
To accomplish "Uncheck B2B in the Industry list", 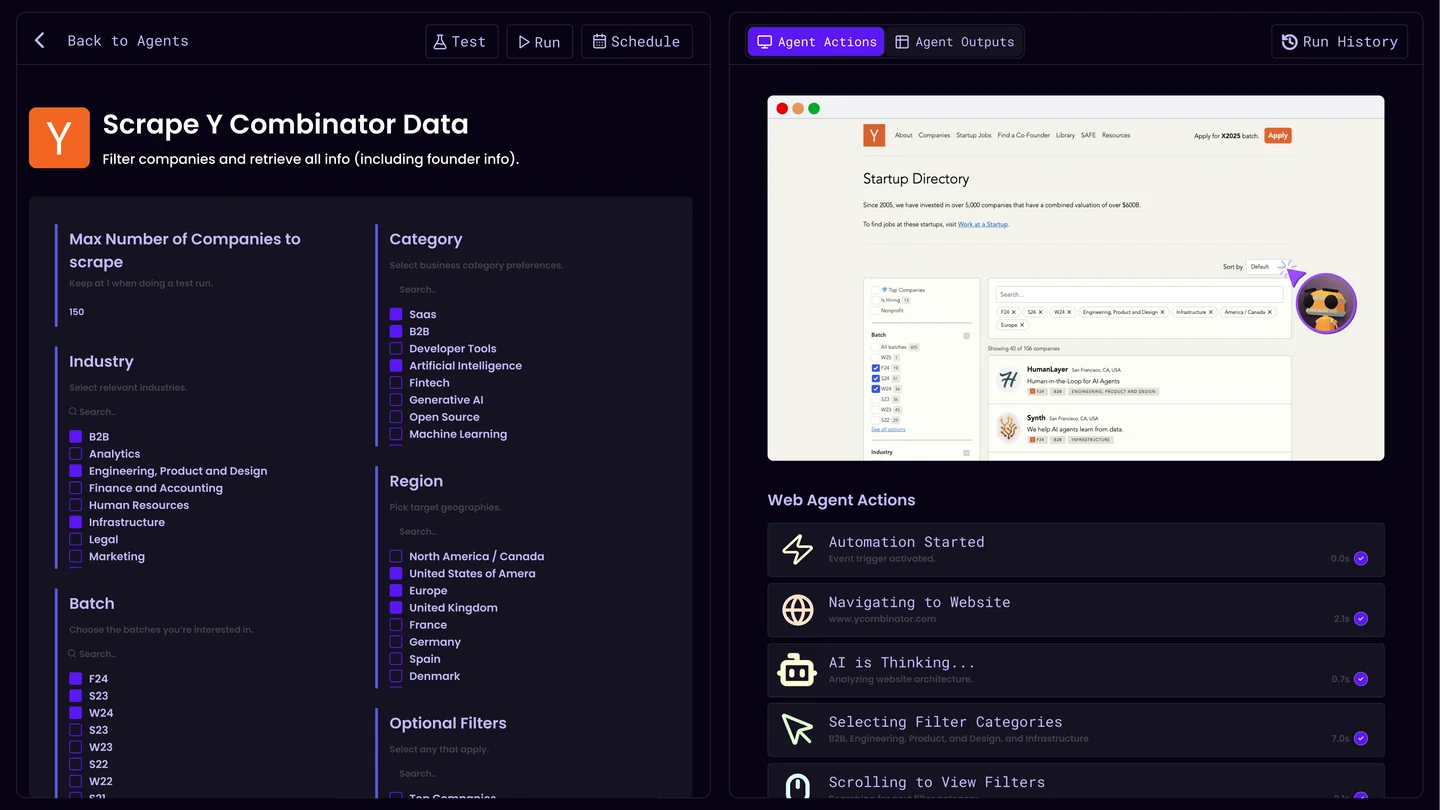I will tap(75, 437).
